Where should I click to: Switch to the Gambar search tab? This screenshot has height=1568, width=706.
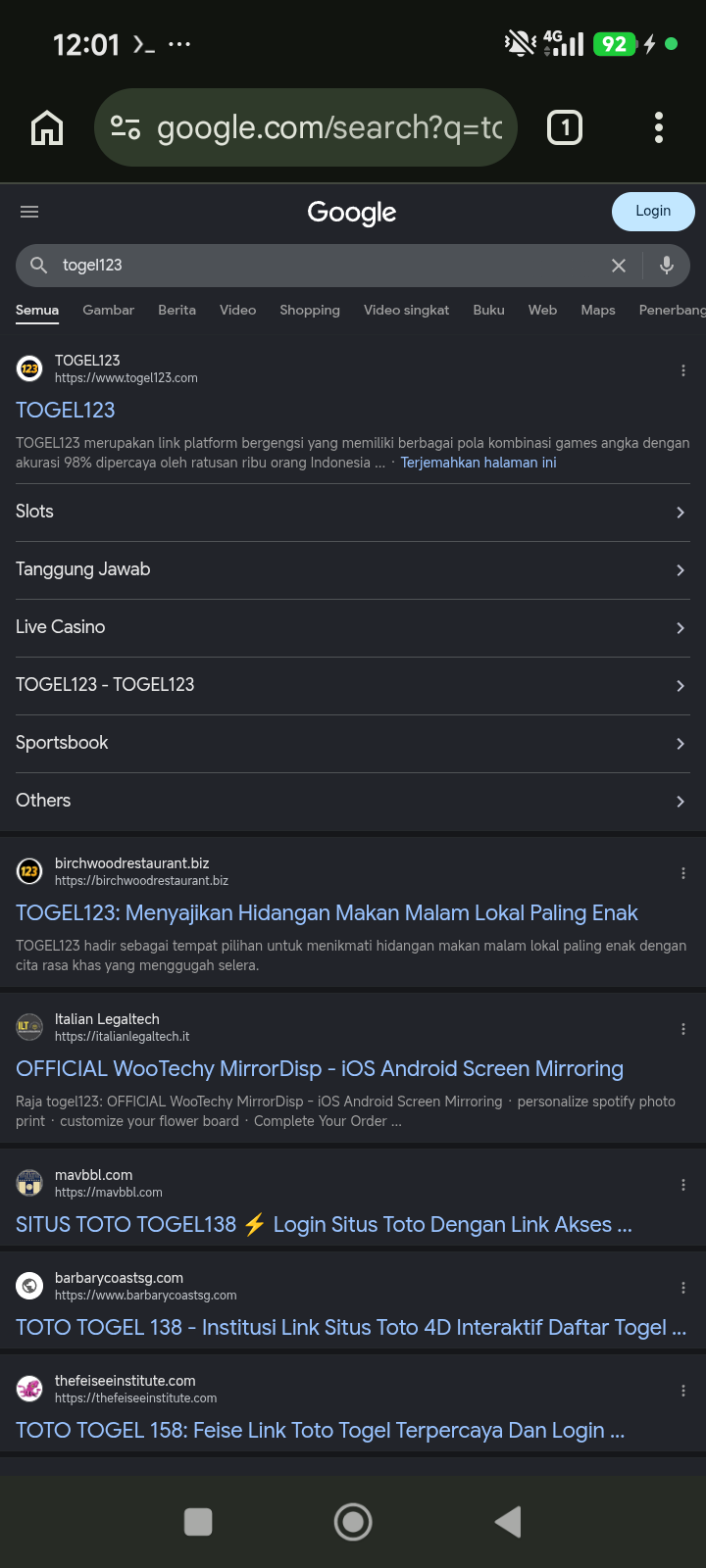tap(108, 310)
